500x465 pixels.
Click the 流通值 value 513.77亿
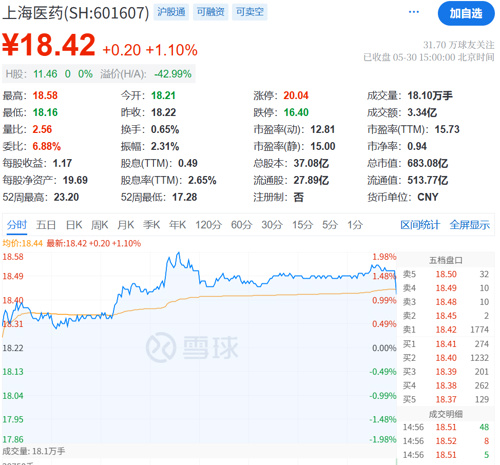tap(428, 180)
